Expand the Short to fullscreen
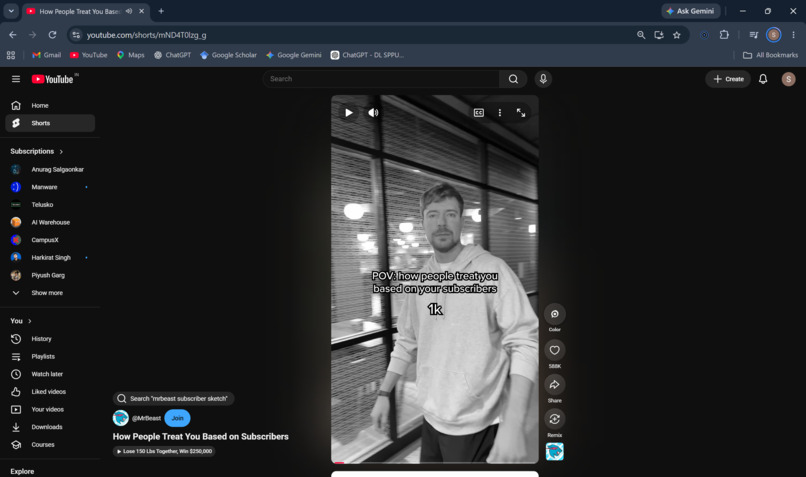This screenshot has width=806, height=477. [521, 113]
